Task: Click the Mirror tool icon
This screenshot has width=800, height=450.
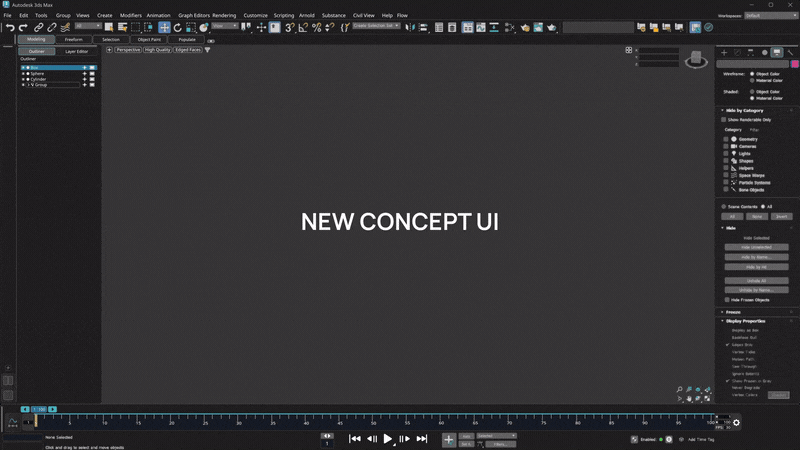Action: [410, 28]
